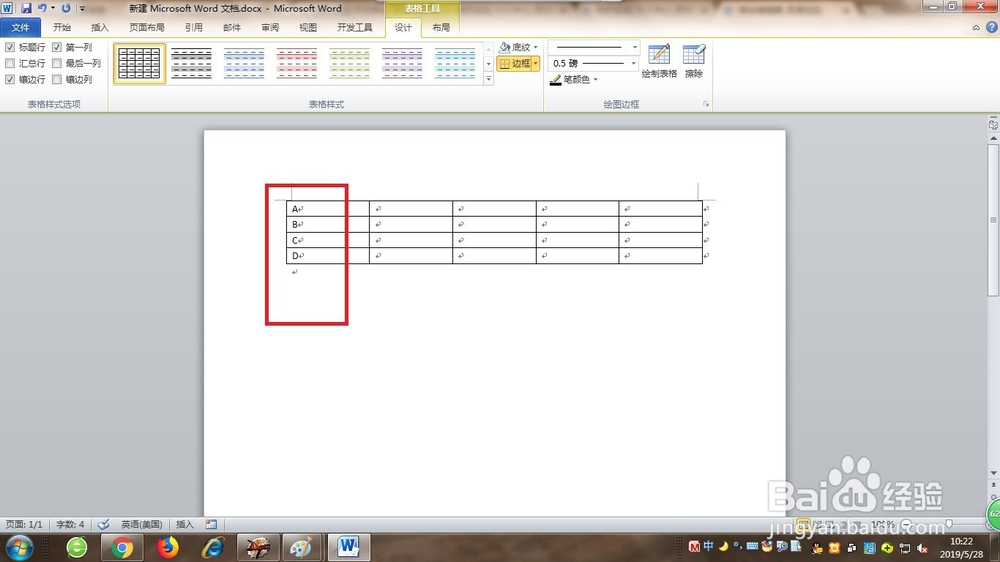Viewport: 1000px width, 562px height.
Task: Open the 绘图边框 dialog launcher
Action: click(x=706, y=104)
